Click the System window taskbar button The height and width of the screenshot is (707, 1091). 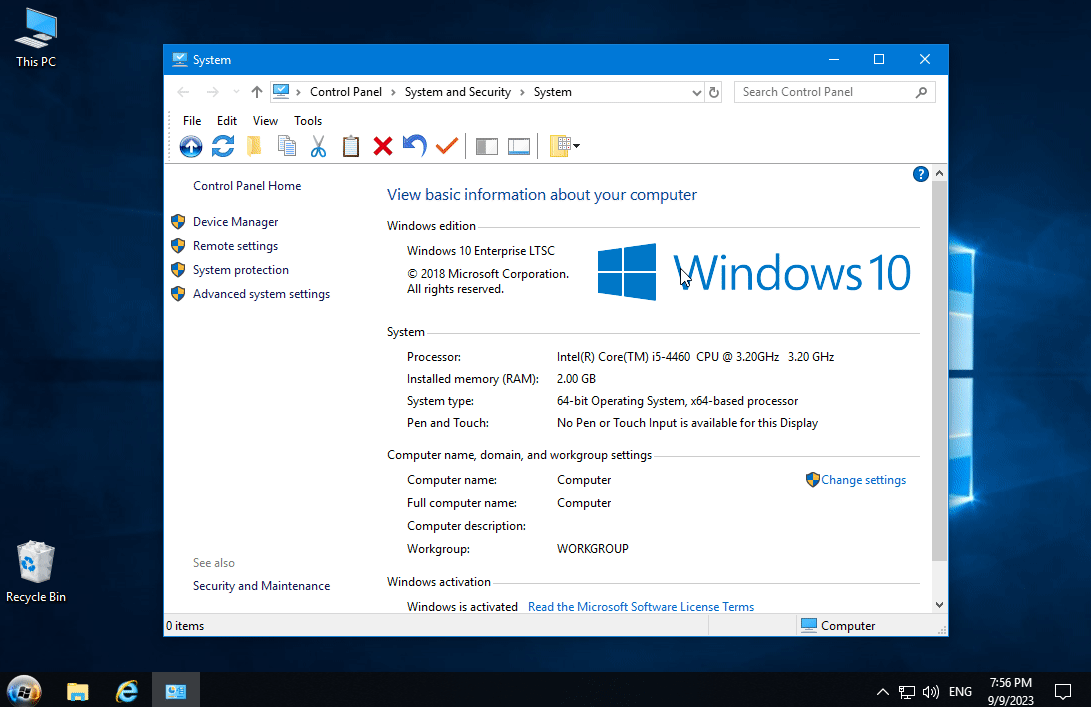pos(176,691)
